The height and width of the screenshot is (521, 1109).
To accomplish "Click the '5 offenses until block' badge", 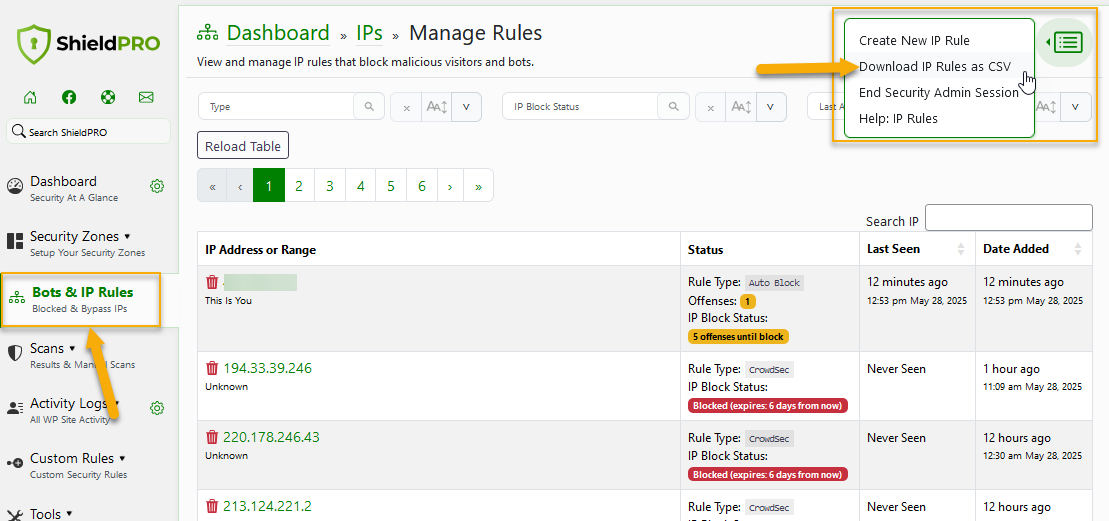I will 738,336.
